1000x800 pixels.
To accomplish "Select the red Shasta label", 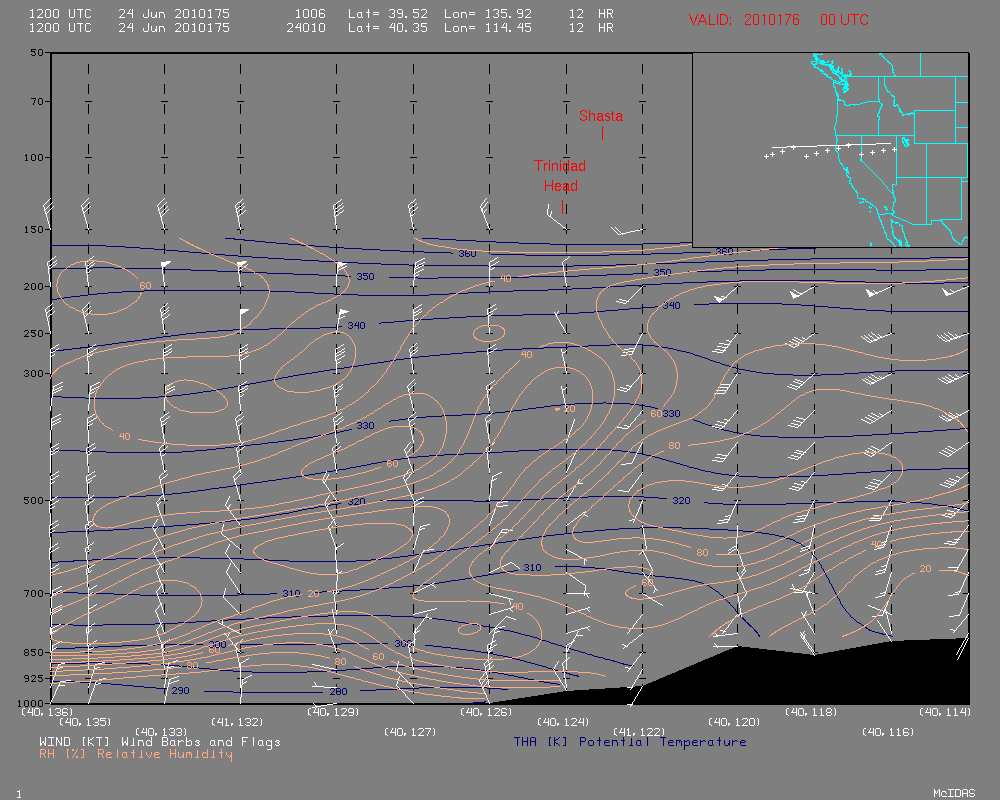I will click(601, 116).
